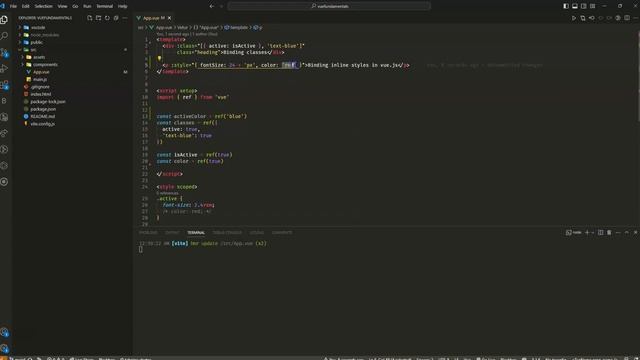The height and width of the screenshot is (360, 640).
Task: Switch to the Problems panel tab
Action: pos(148,233)
